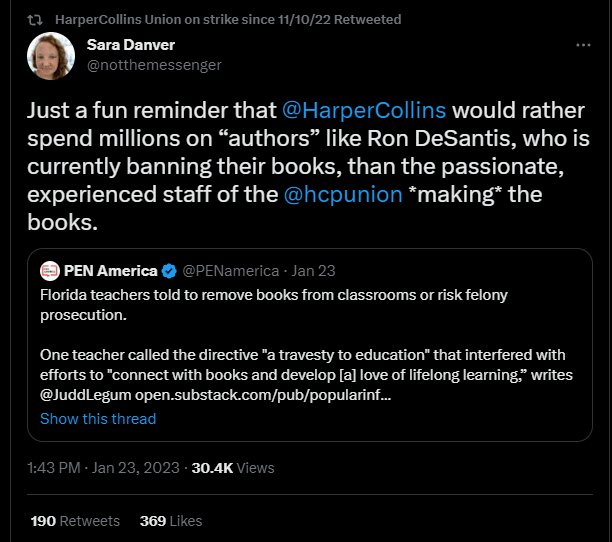Open the open.substack.com article link
Screen dimensions: 612x542
[x=263, y=395]
